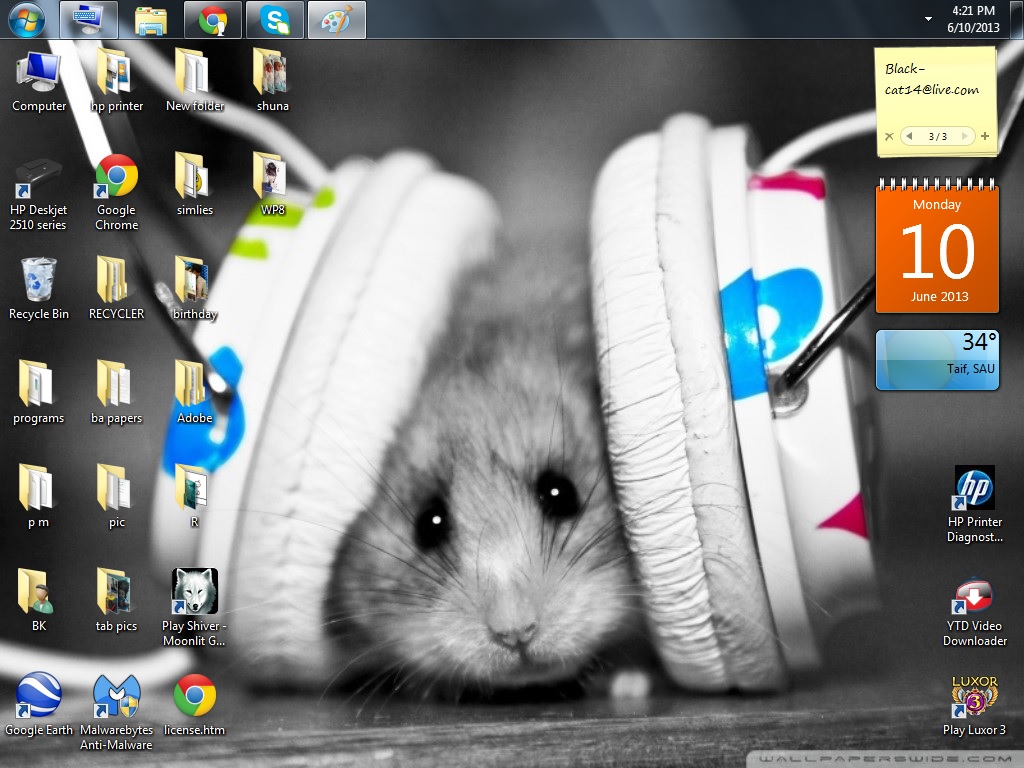Select the license.htm file icon
This screenshot has width=1024, height=768.
tap(195, 696)
